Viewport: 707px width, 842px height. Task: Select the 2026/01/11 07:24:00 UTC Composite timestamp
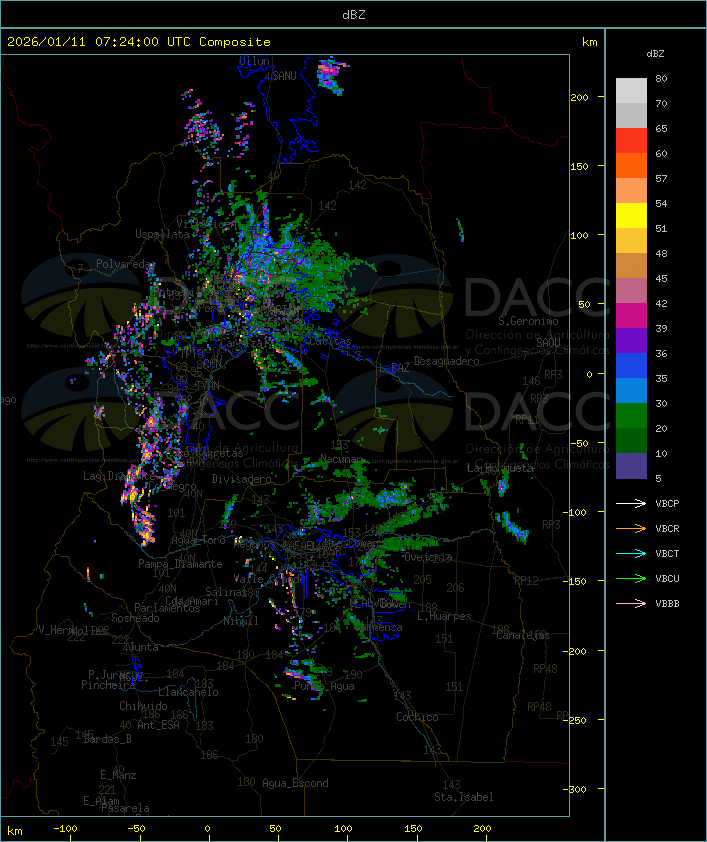[139, 41]
